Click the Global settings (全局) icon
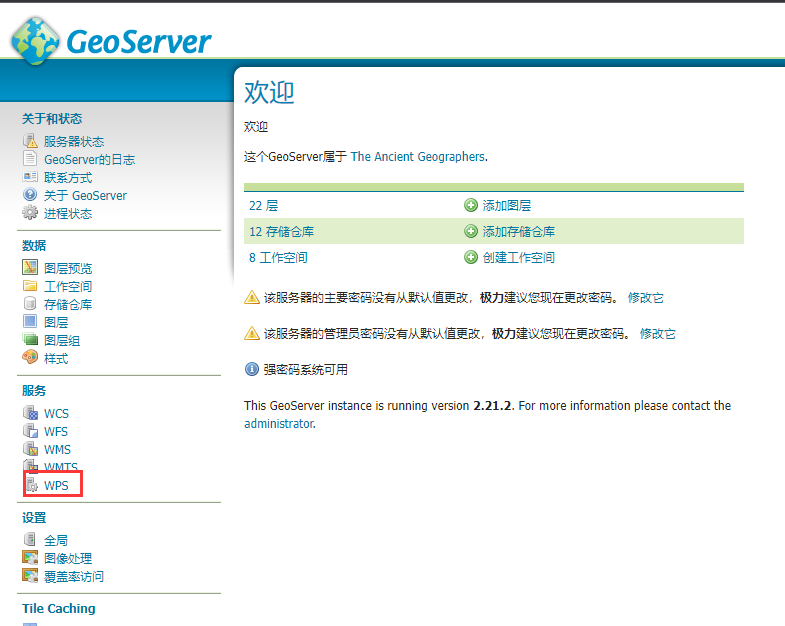 pyautogui.click(x=30, y=540)
